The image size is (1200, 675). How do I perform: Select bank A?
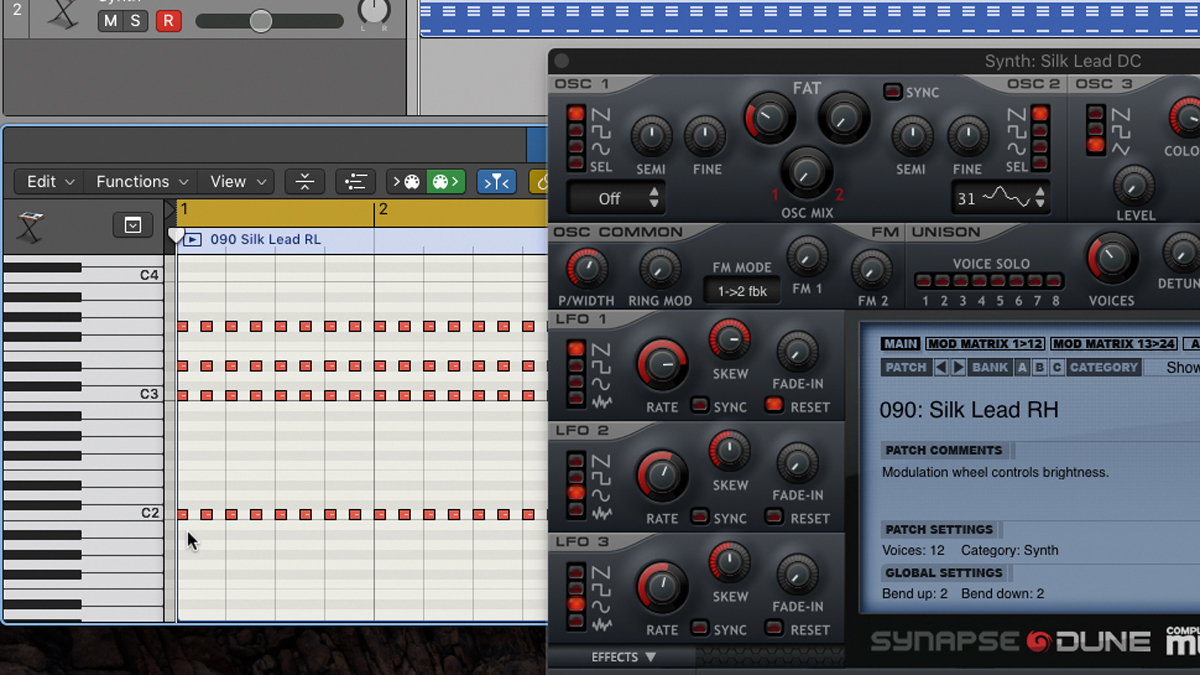click(x=1022, y=368)
